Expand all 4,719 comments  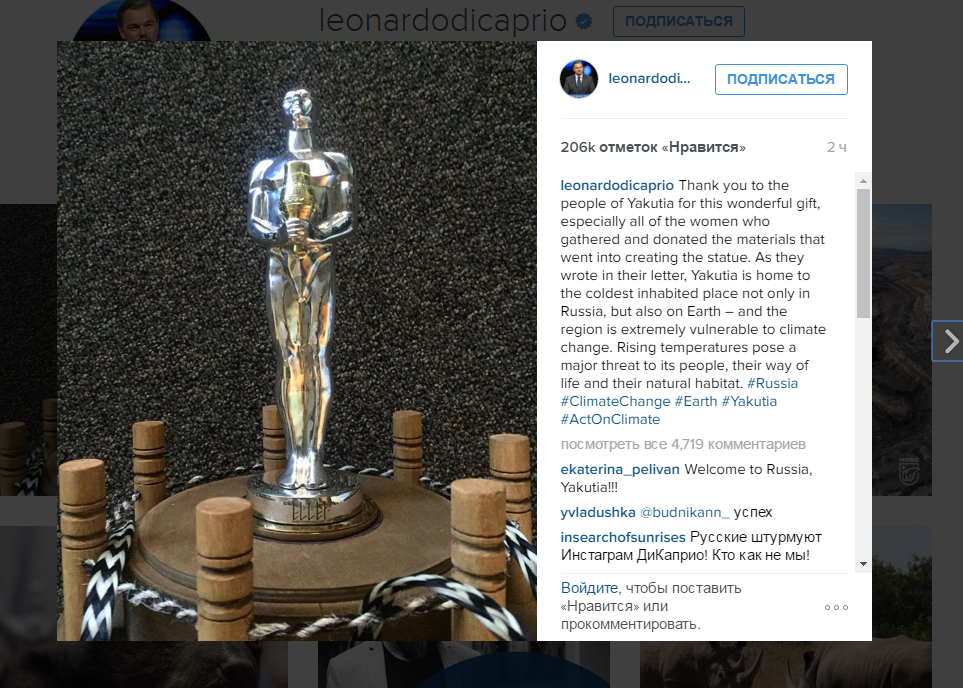[683, 444]
